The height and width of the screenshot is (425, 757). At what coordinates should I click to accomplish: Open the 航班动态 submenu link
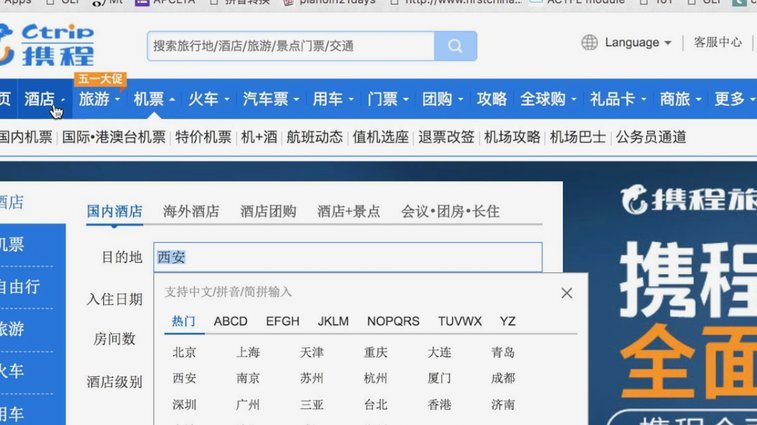click(x=315, y=137)
